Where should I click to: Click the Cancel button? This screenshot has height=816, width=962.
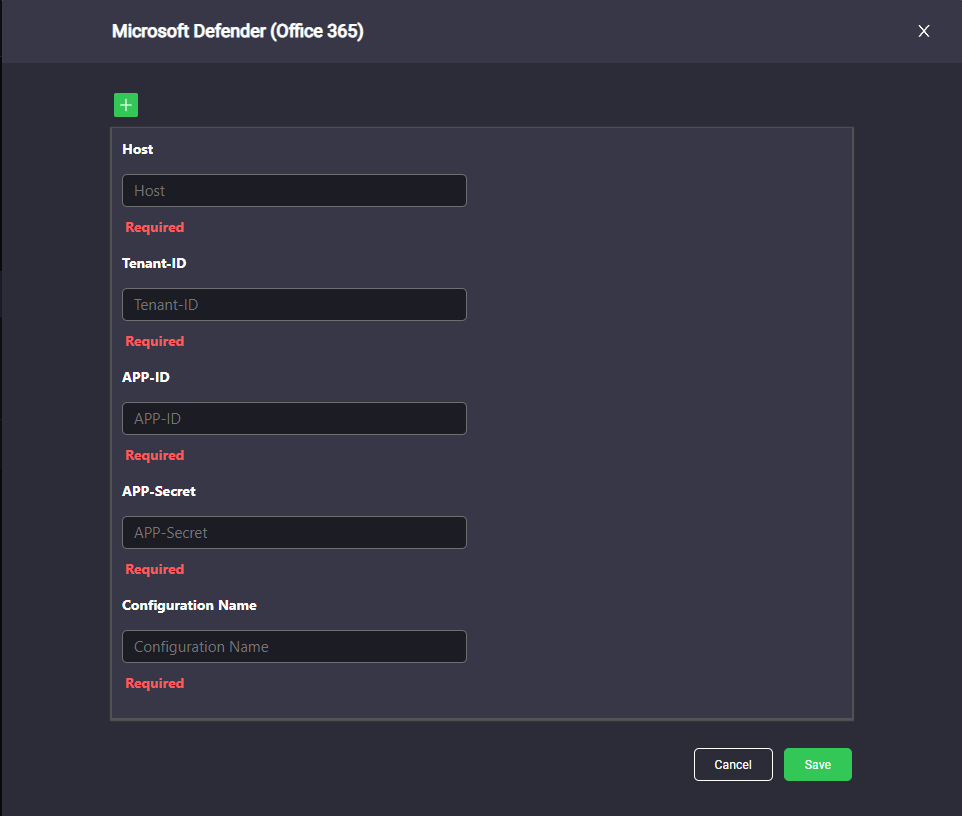733,764
